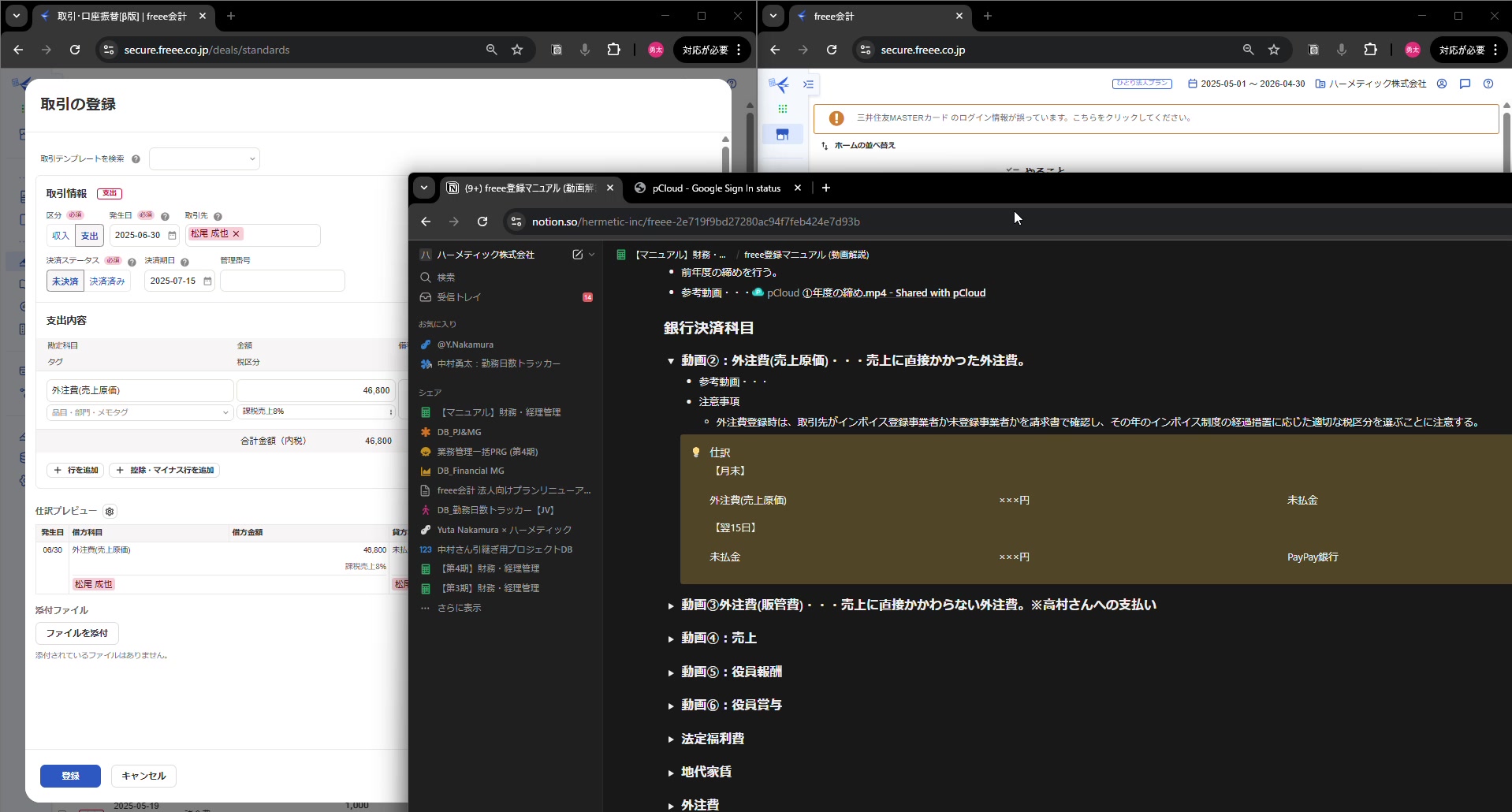The height and width of the screenshot is (812, 1512).
Task: Click the orange warning icon in freee alert
Action: pyautogui.click(x=836, y=118)
